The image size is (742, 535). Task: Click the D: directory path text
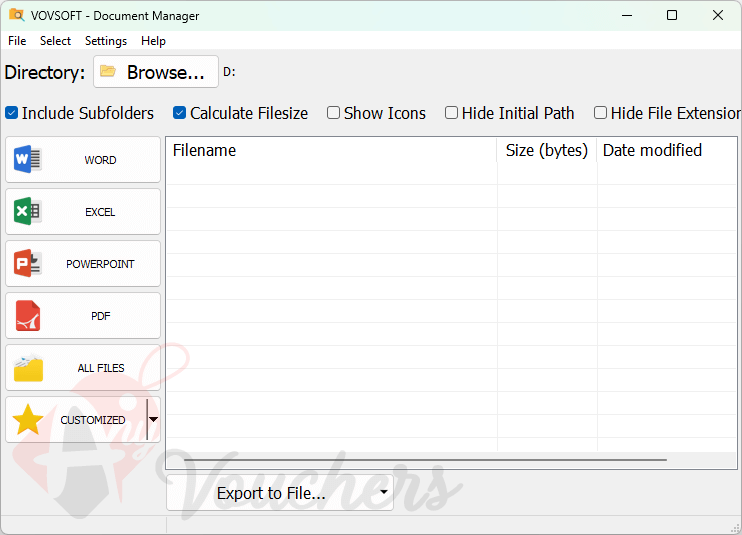(229, 72)
